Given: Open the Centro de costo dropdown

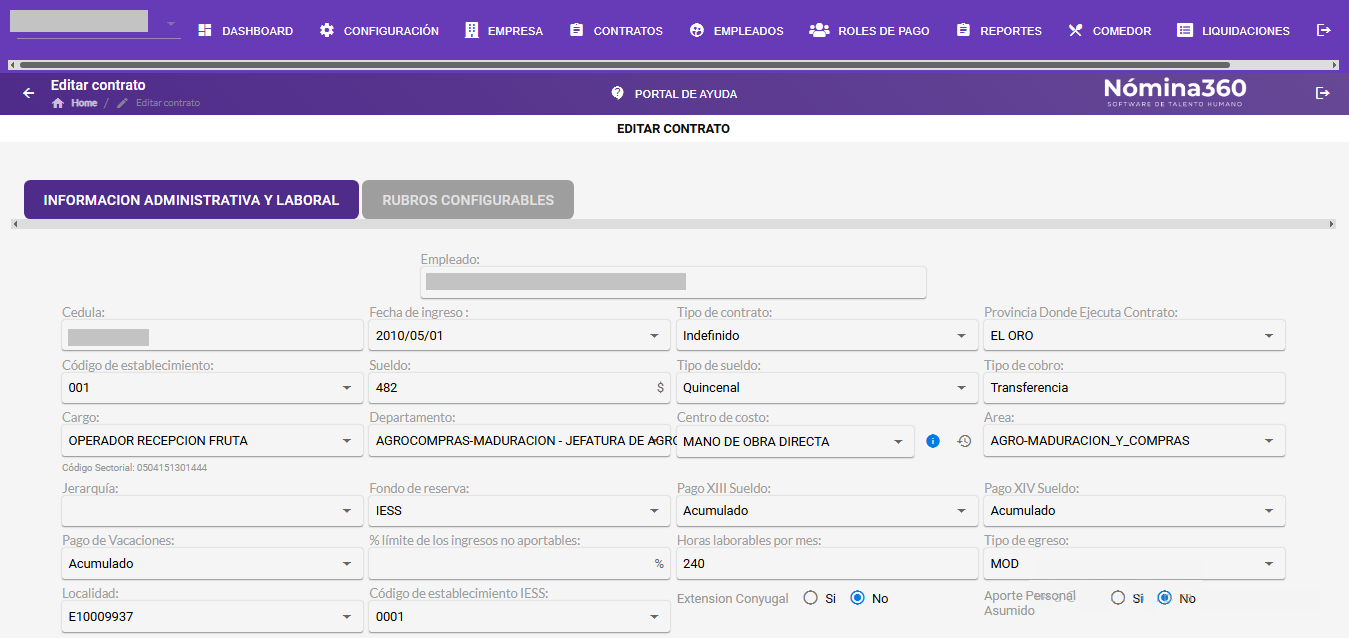Looking at the screenshot, I should pos(898,441).
